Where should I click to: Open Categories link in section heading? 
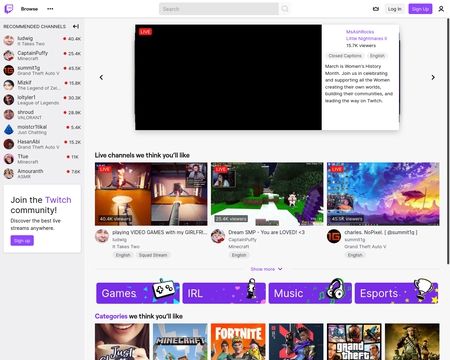(111, 316)
